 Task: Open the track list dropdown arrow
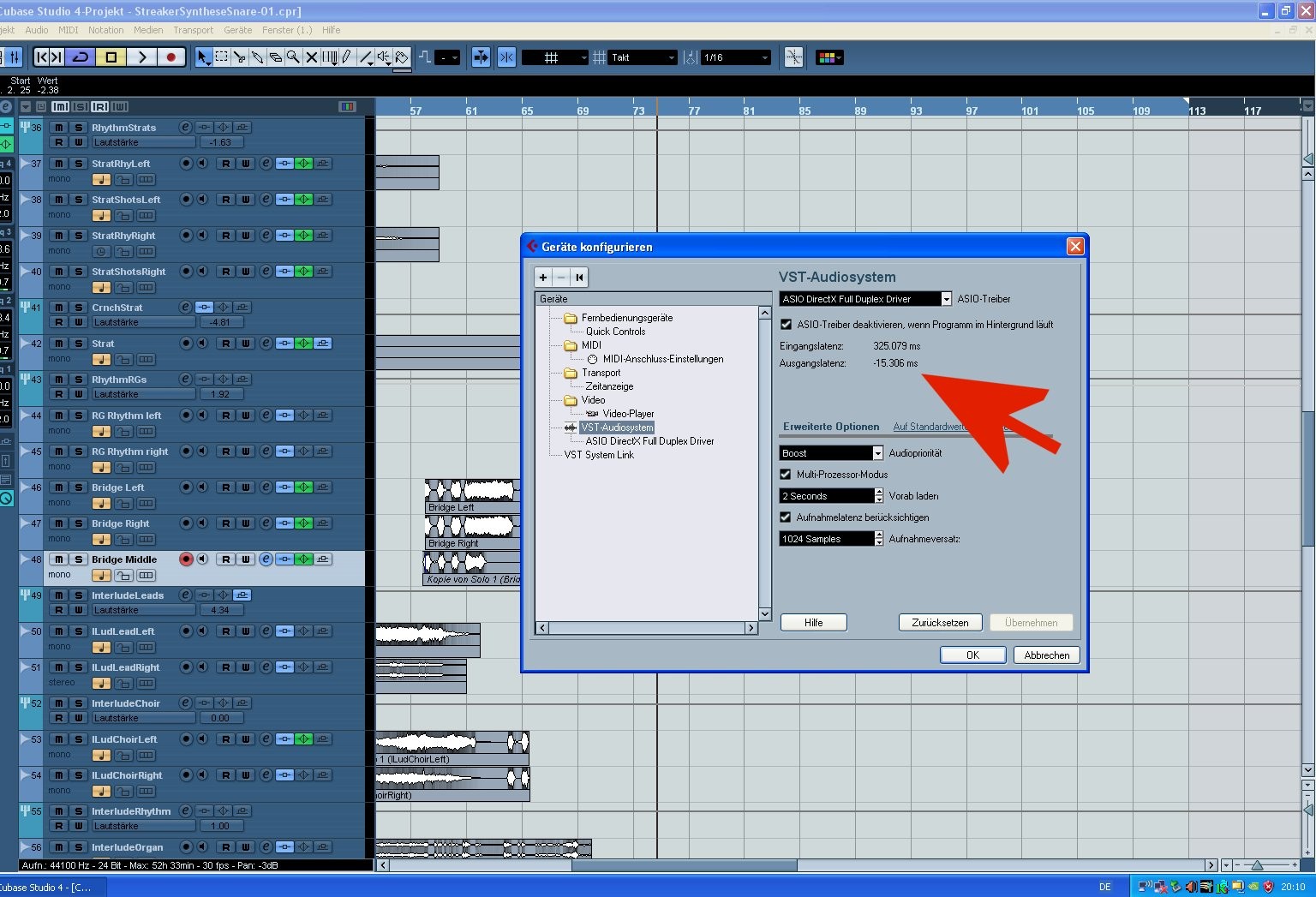[x=26, y=106]
